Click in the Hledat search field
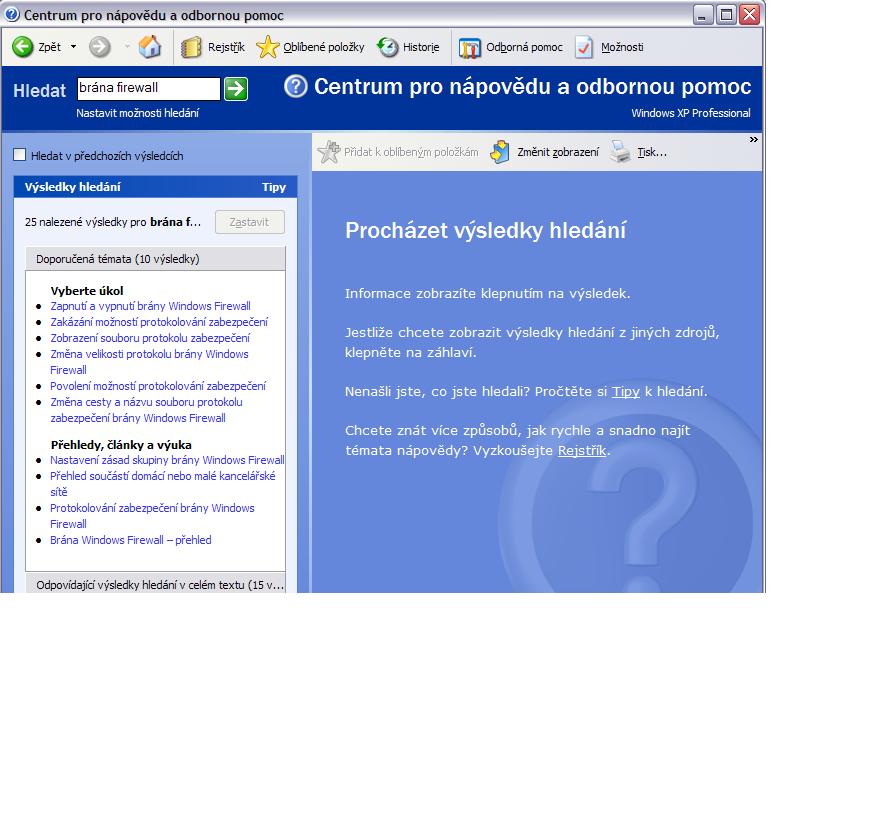The width and height of the screenshot is (896, 840). point(149,89)
